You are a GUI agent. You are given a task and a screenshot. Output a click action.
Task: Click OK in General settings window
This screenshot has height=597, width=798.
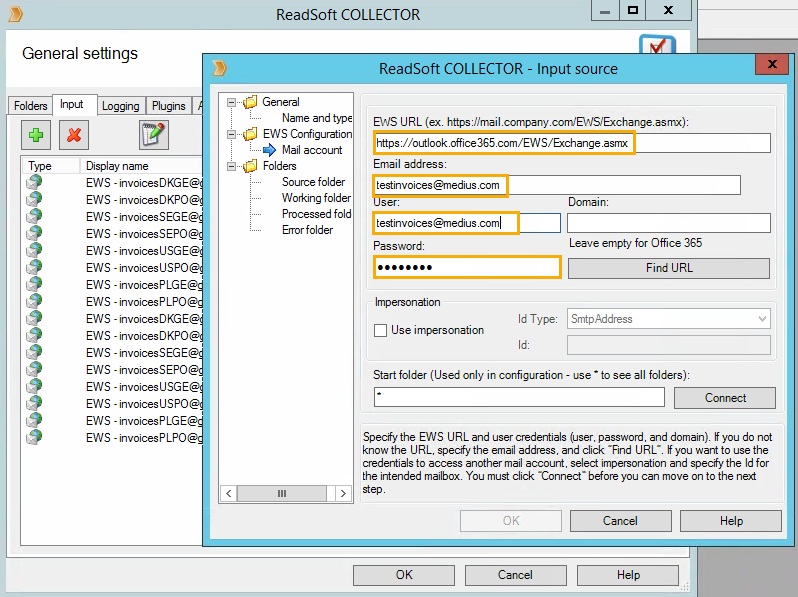pyautogui.click(x=404, y=575)
